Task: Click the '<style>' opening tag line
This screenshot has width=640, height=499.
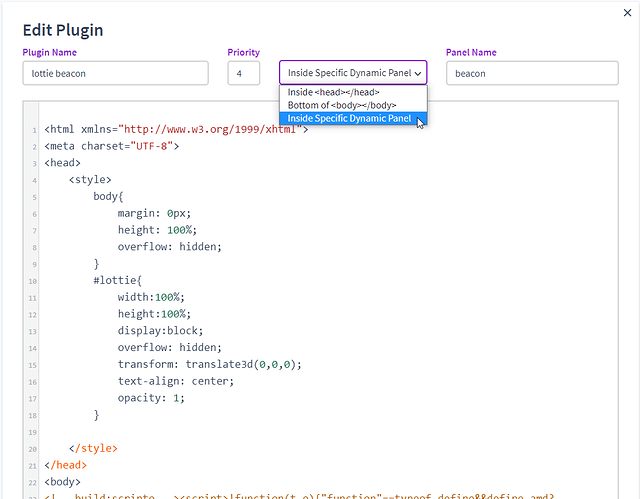Action: click(x=90, y=180)
